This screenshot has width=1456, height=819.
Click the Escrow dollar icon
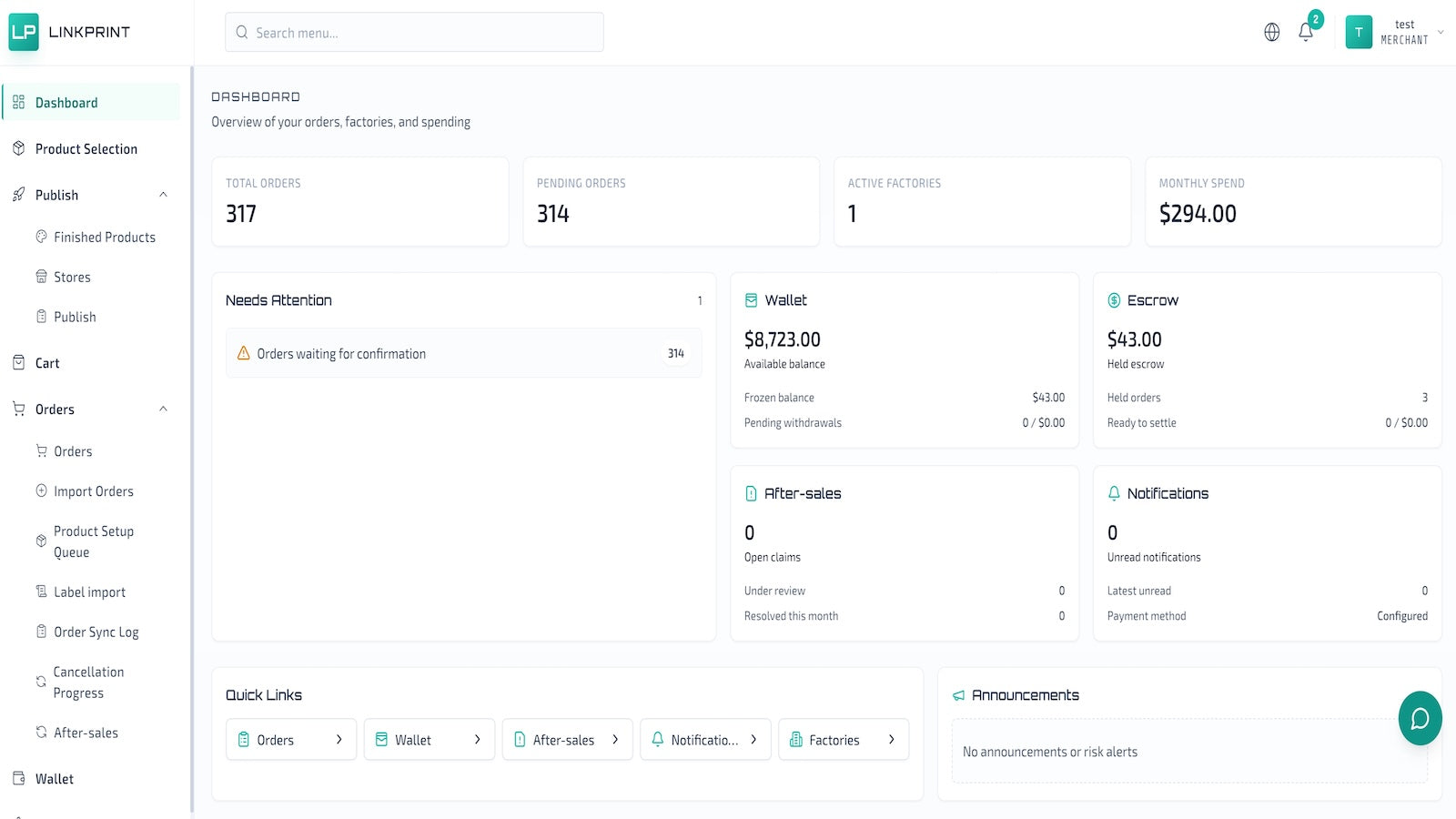point(1114,300)
